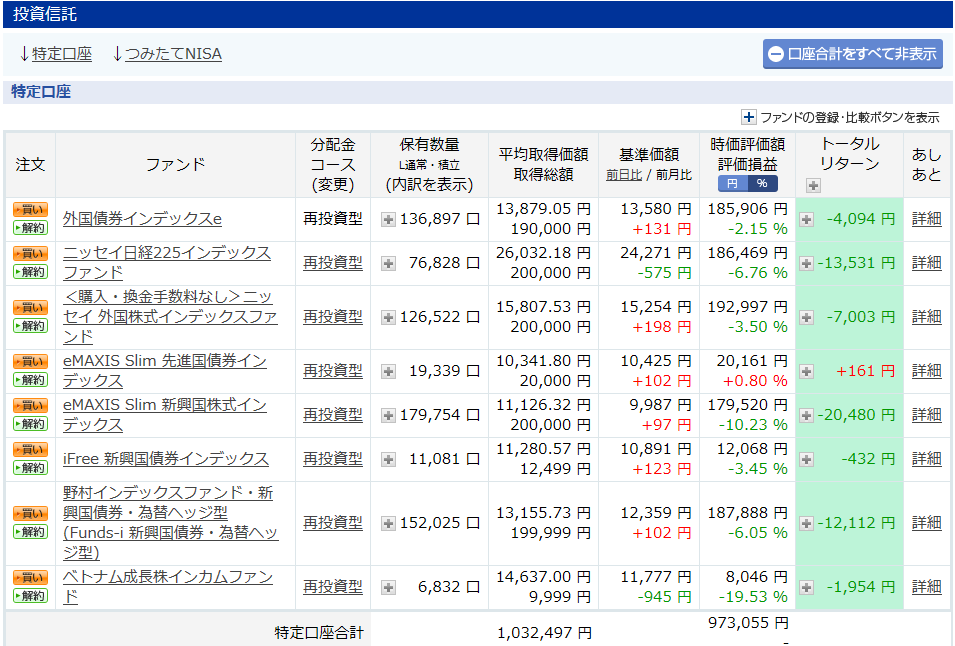955x646 pixels.
Task: Expand holdings breakdown for 76,828口
Action: tap(388, 264)
